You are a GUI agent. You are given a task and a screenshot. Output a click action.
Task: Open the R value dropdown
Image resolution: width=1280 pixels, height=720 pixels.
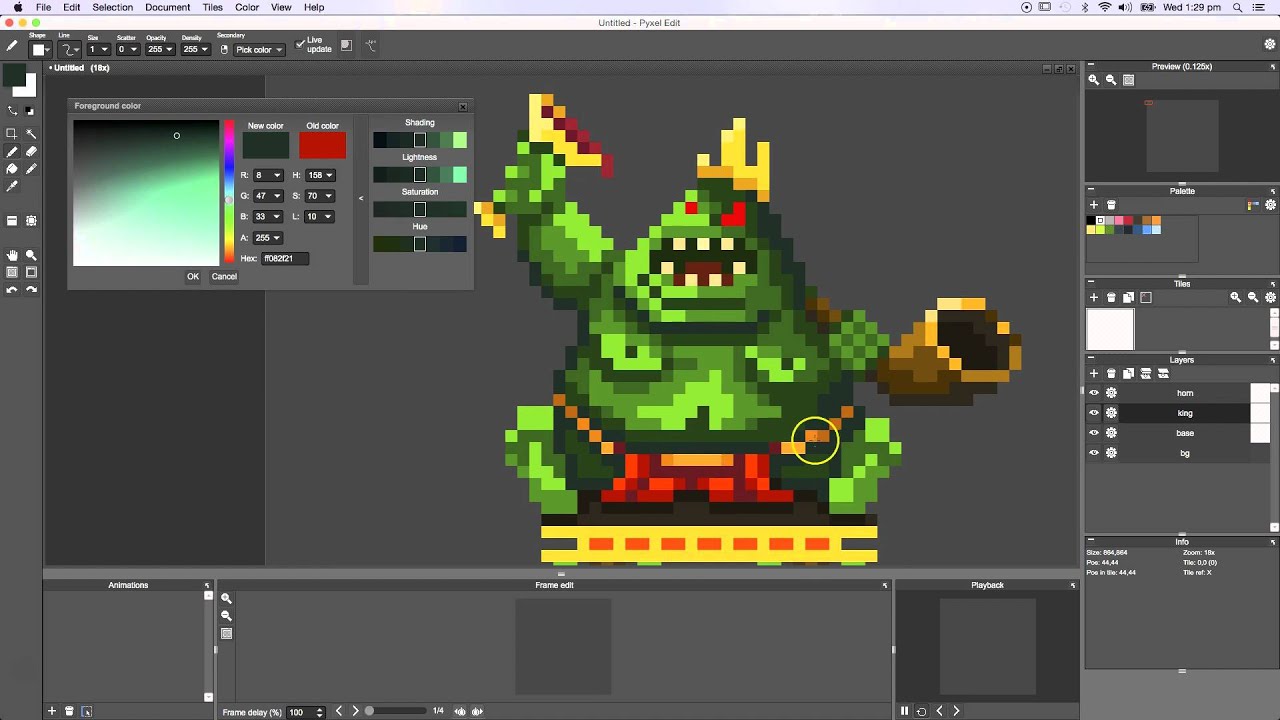[x=277, y=175]
